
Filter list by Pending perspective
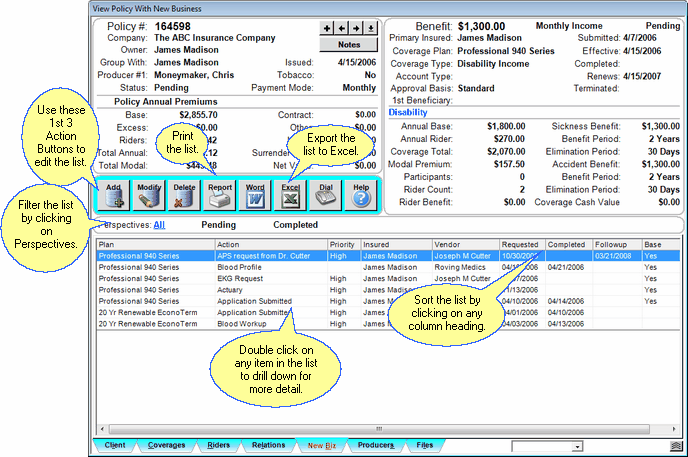coord(218,225)
